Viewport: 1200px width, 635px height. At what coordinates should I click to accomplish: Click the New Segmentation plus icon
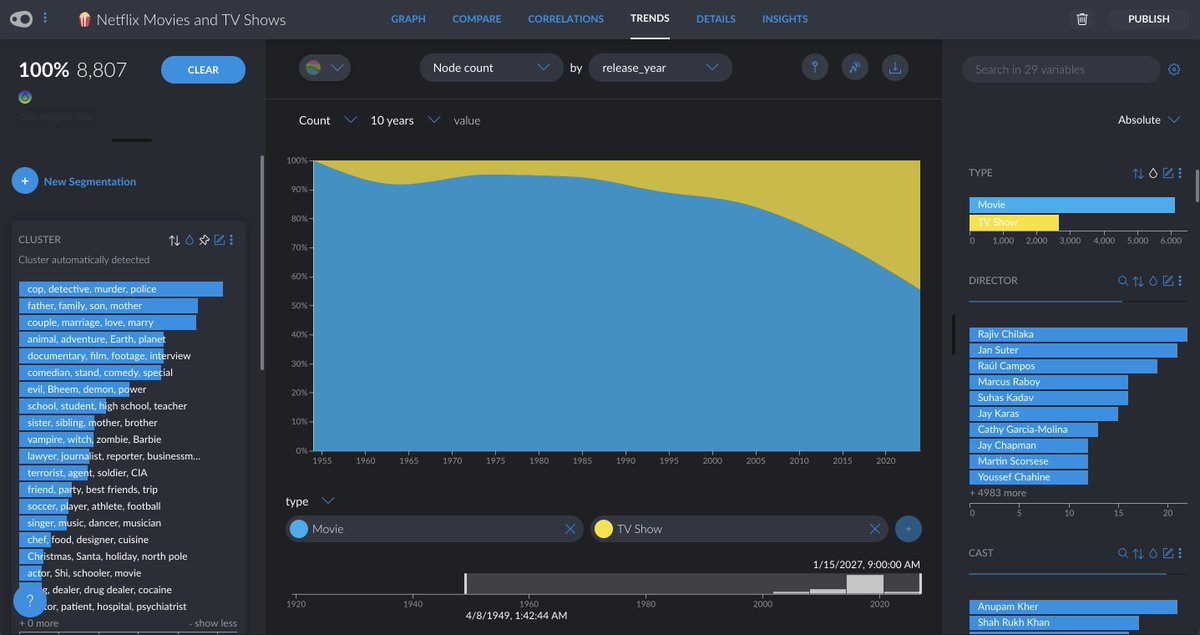[x=25, y=181]
